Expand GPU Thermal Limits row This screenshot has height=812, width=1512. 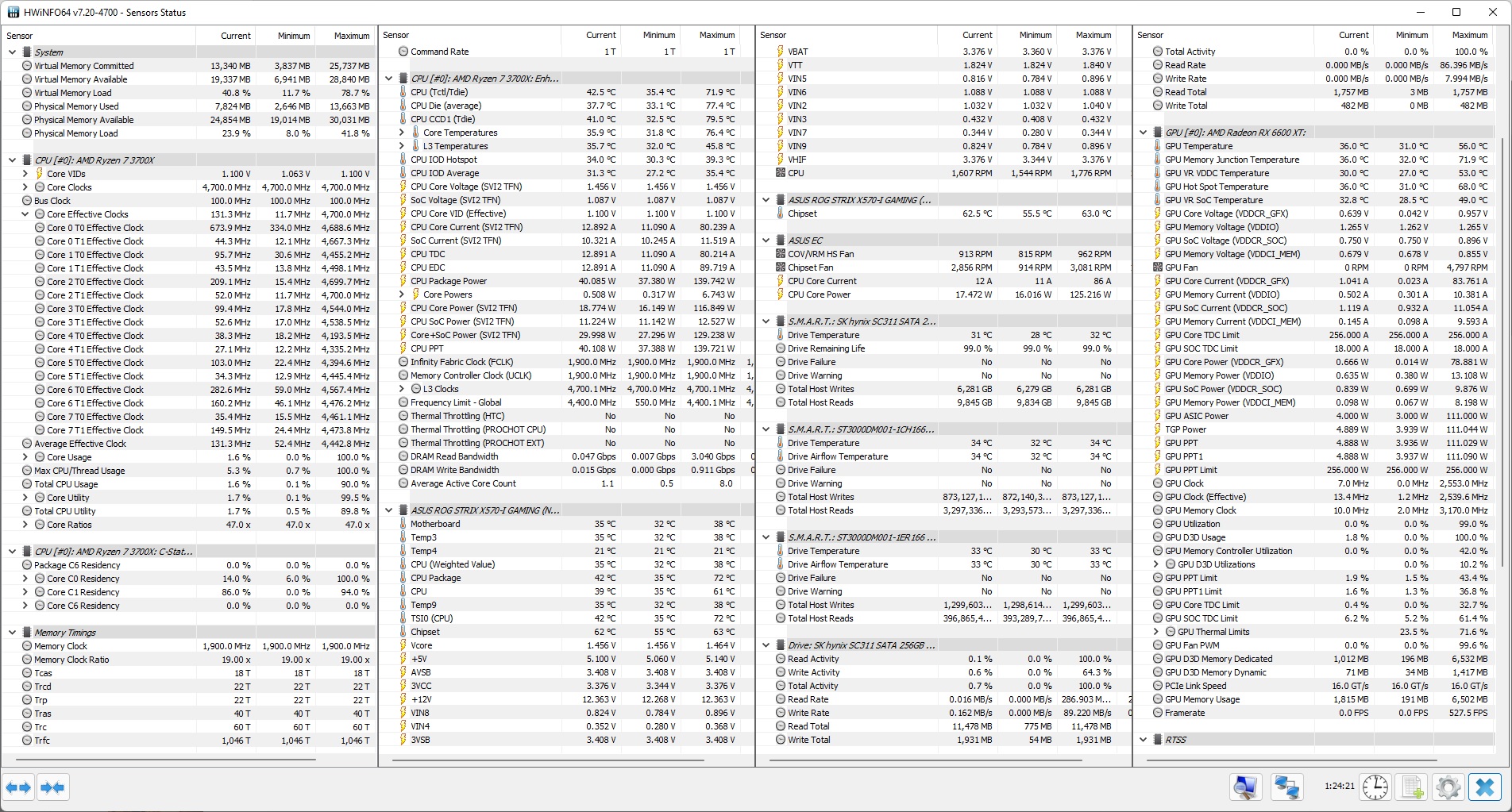1156,632
